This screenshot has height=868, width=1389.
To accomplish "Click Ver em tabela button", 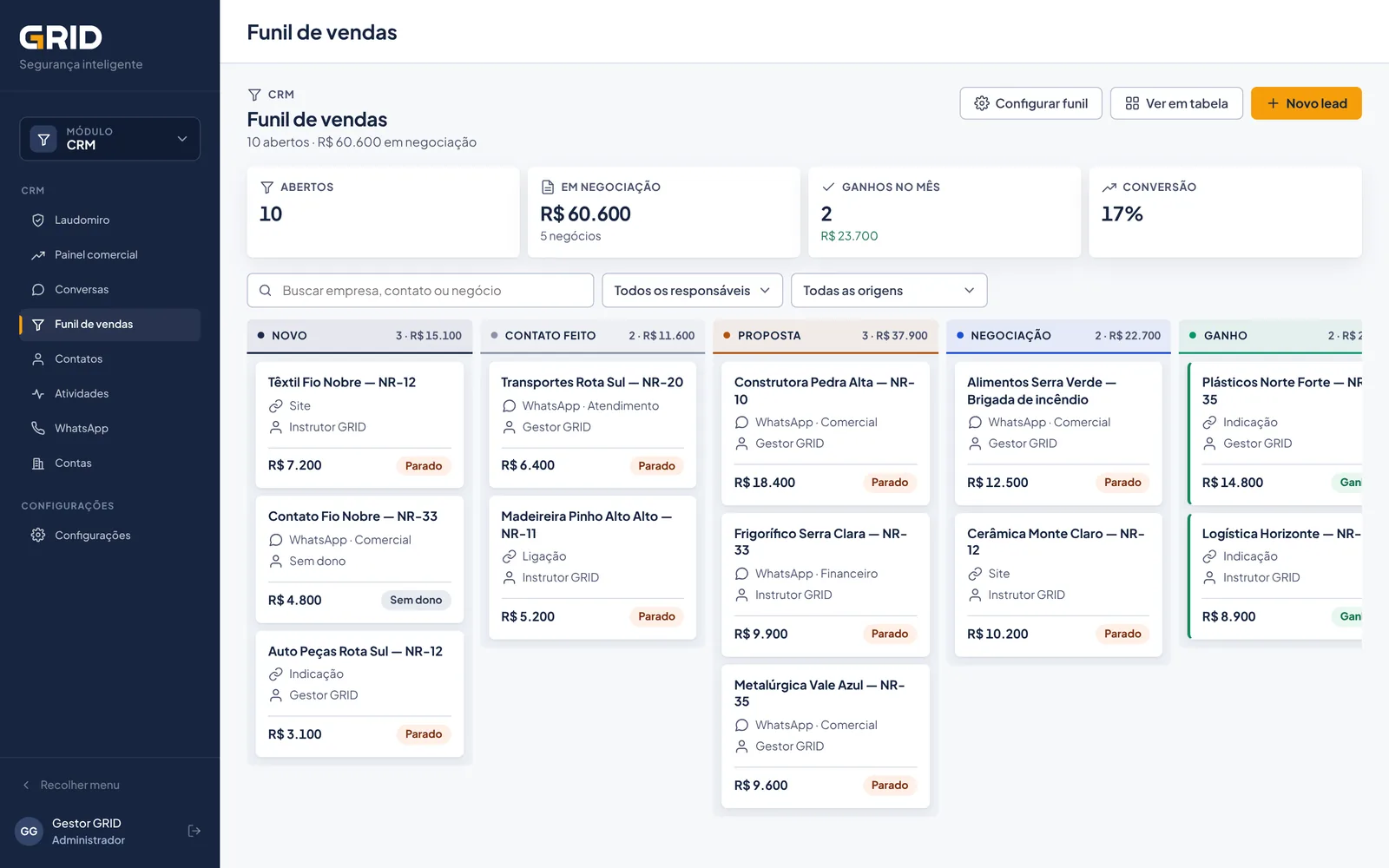I will pyautogui.click(x=1176, y=103).
